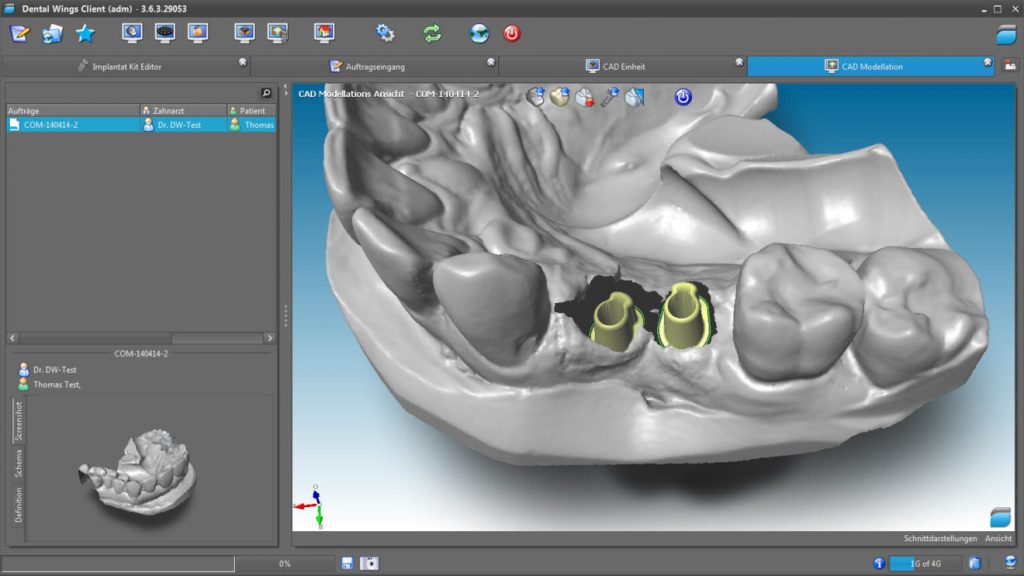Click the 1G of 4G memory bar

click(925, 564)
